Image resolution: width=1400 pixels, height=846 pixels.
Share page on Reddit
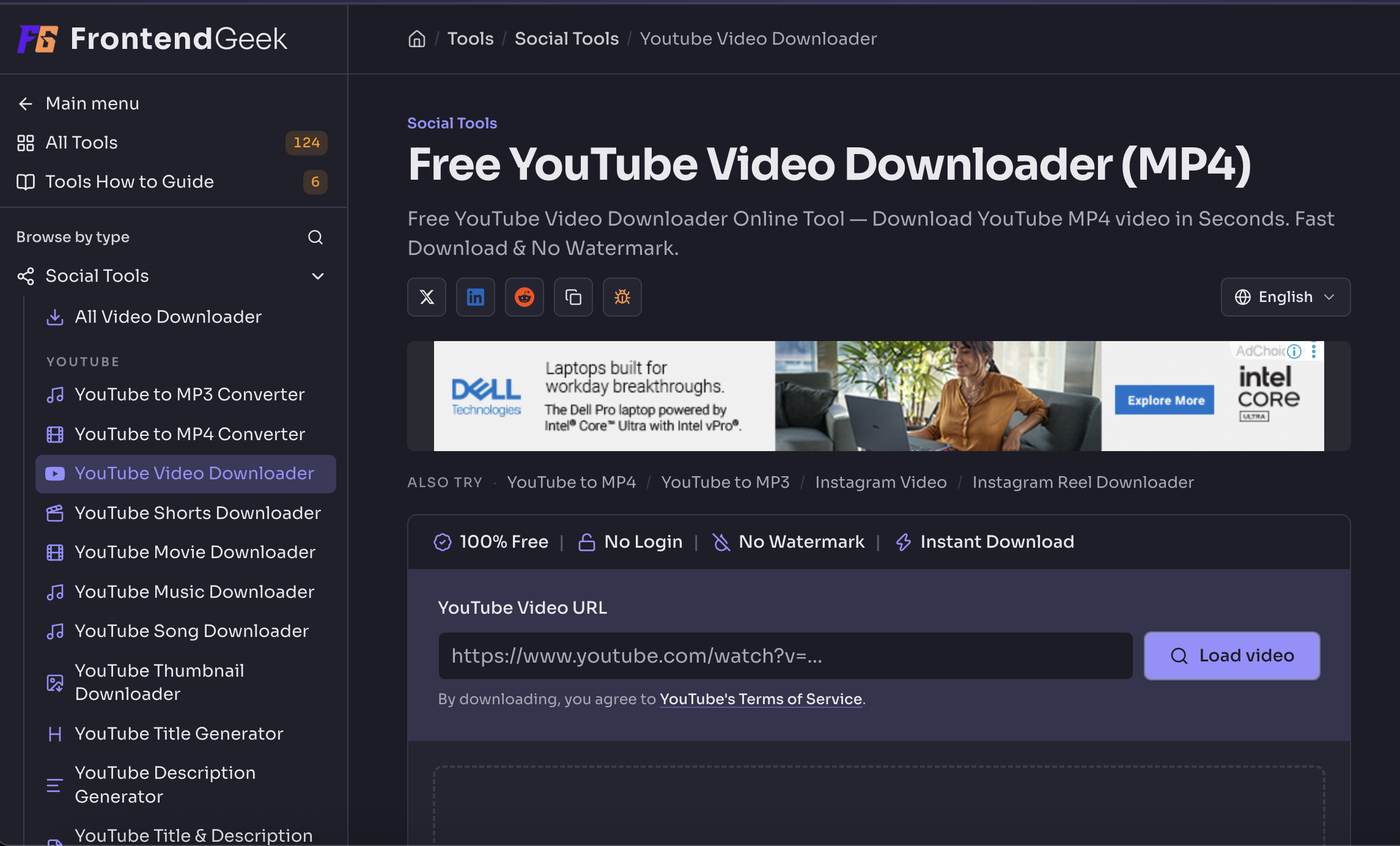click(x=525, y=297)
